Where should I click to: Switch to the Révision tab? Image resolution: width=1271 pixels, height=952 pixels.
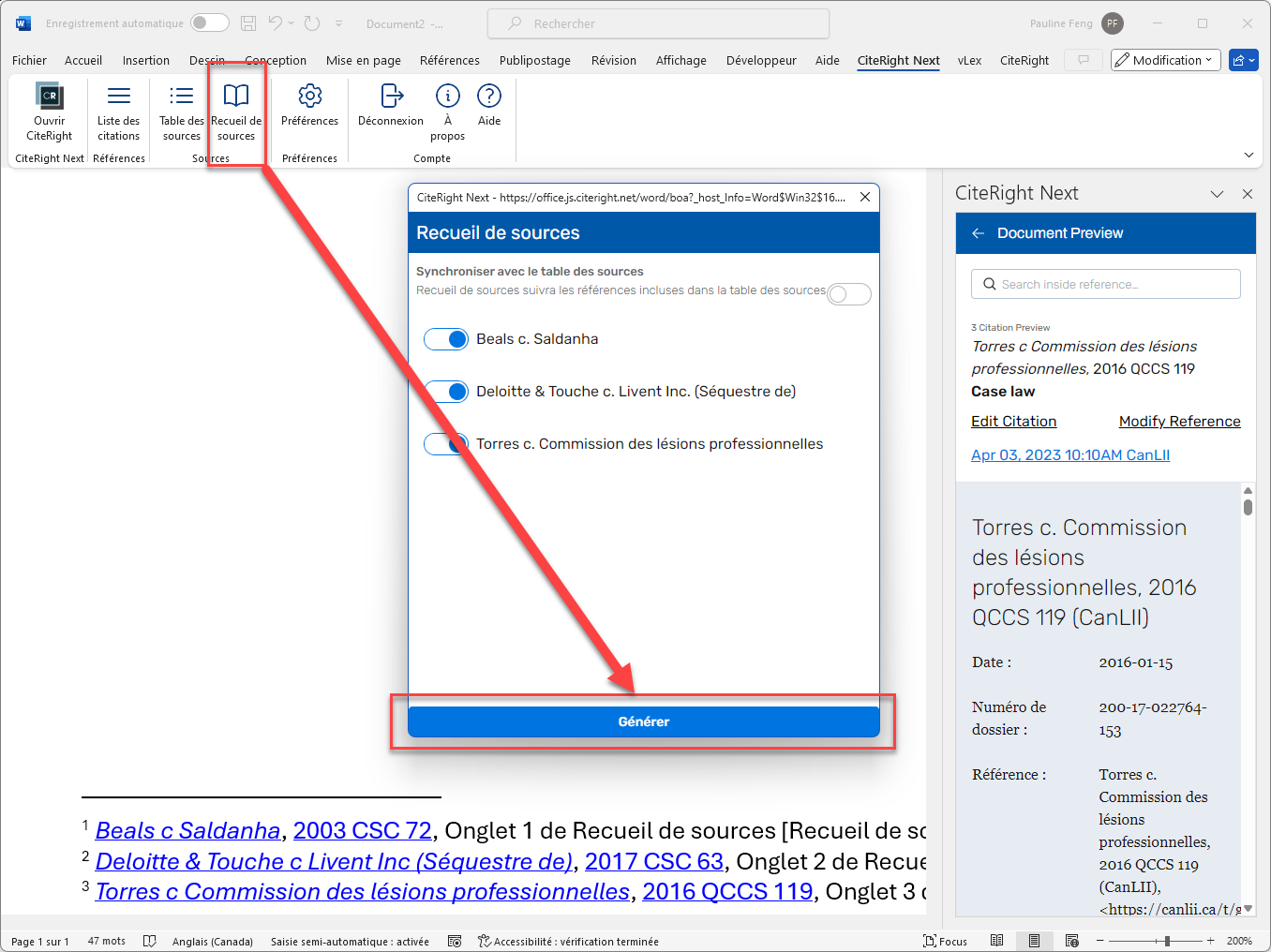click(x=614, y=60)
